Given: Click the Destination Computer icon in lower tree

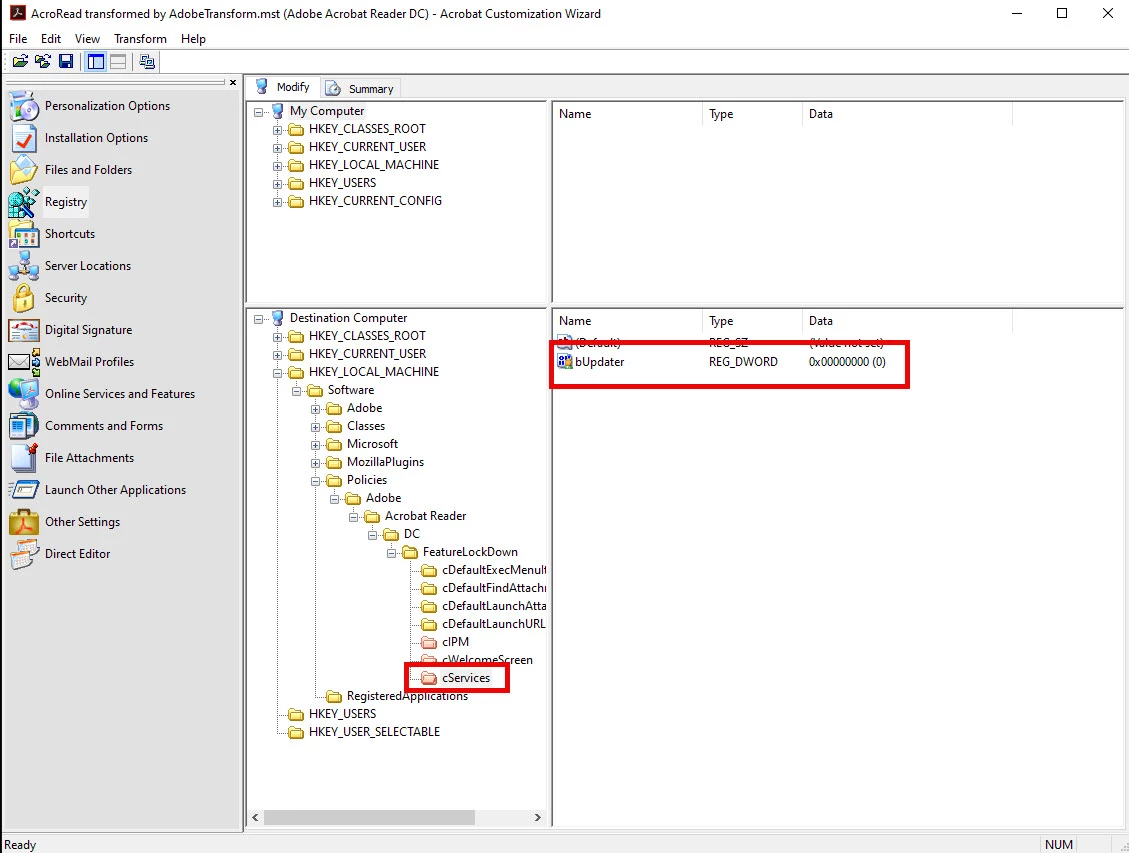Looking at the screenshot, I should pyautogui.click(x=277, y=318).
